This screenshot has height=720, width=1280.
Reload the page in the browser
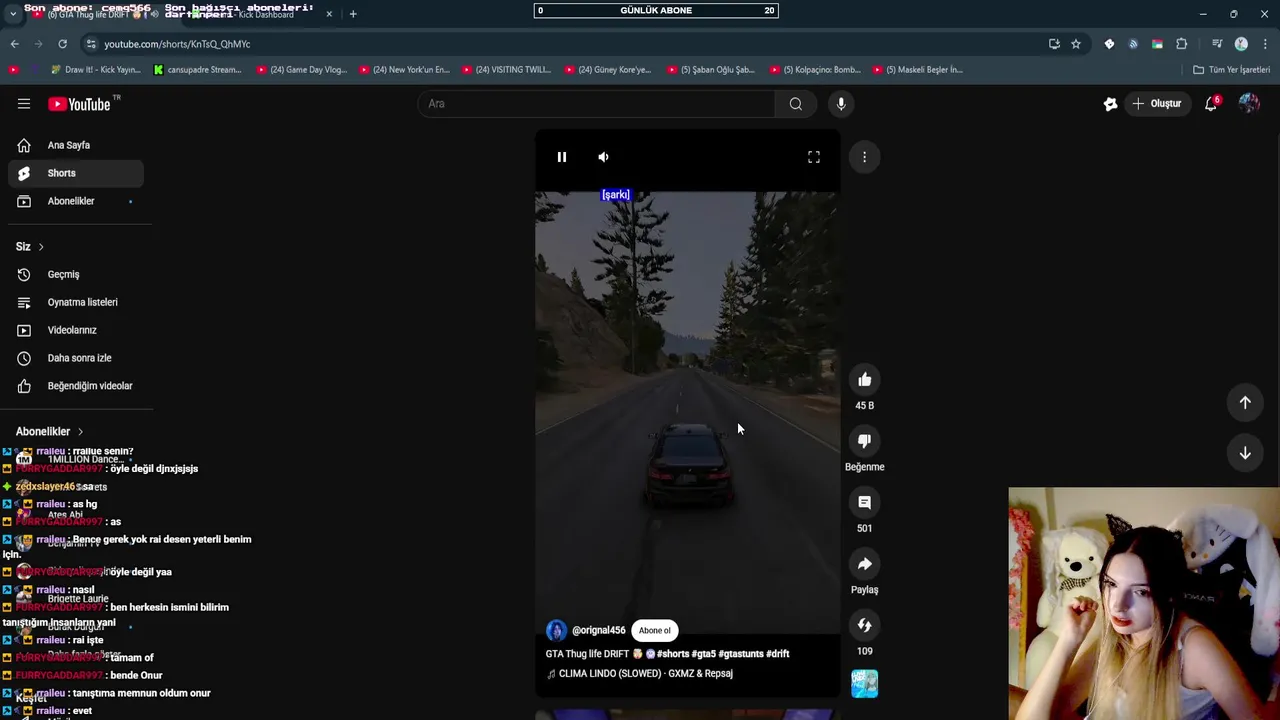click(x=62, y=44)
